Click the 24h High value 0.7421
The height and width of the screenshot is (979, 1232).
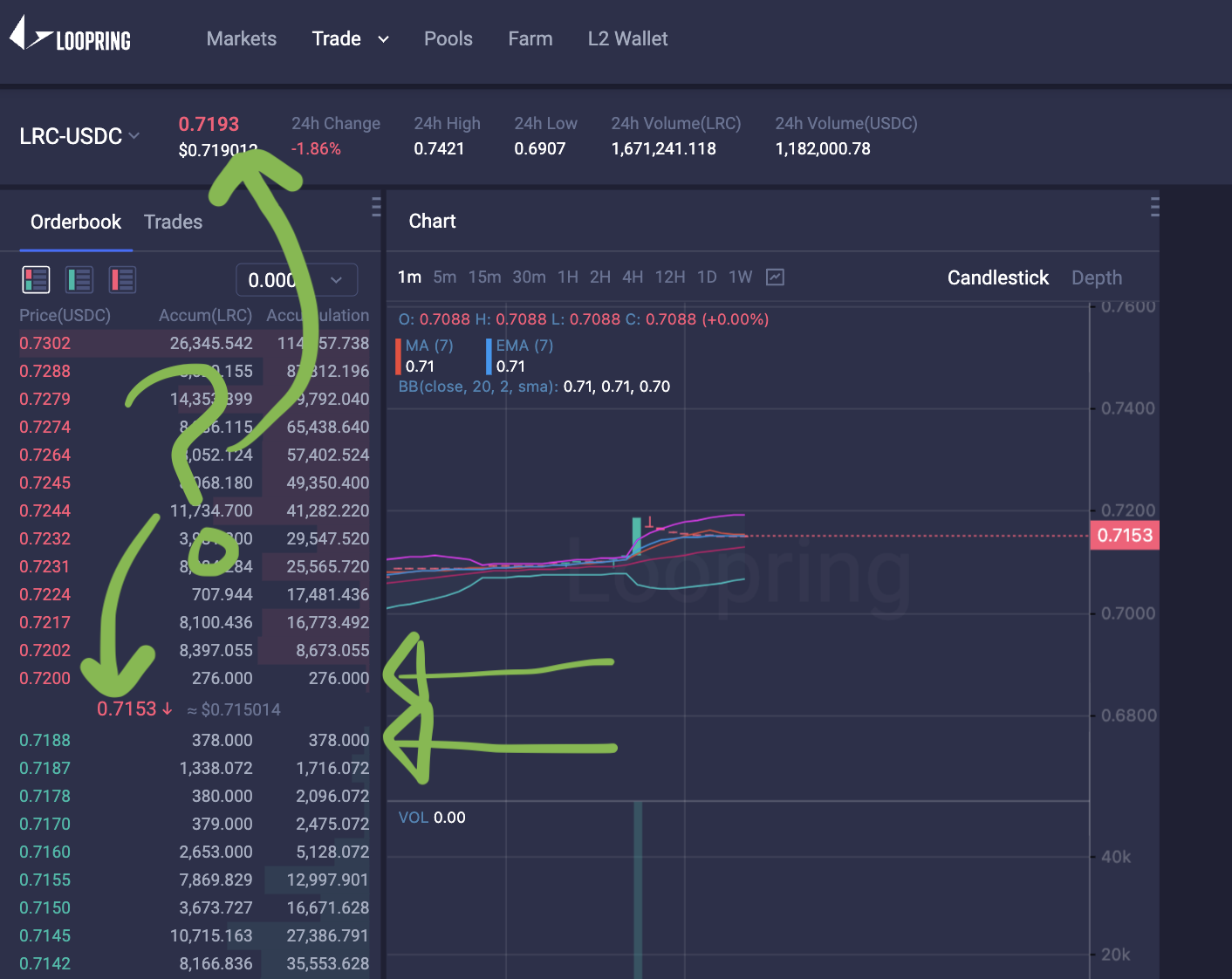click(439, 148)
